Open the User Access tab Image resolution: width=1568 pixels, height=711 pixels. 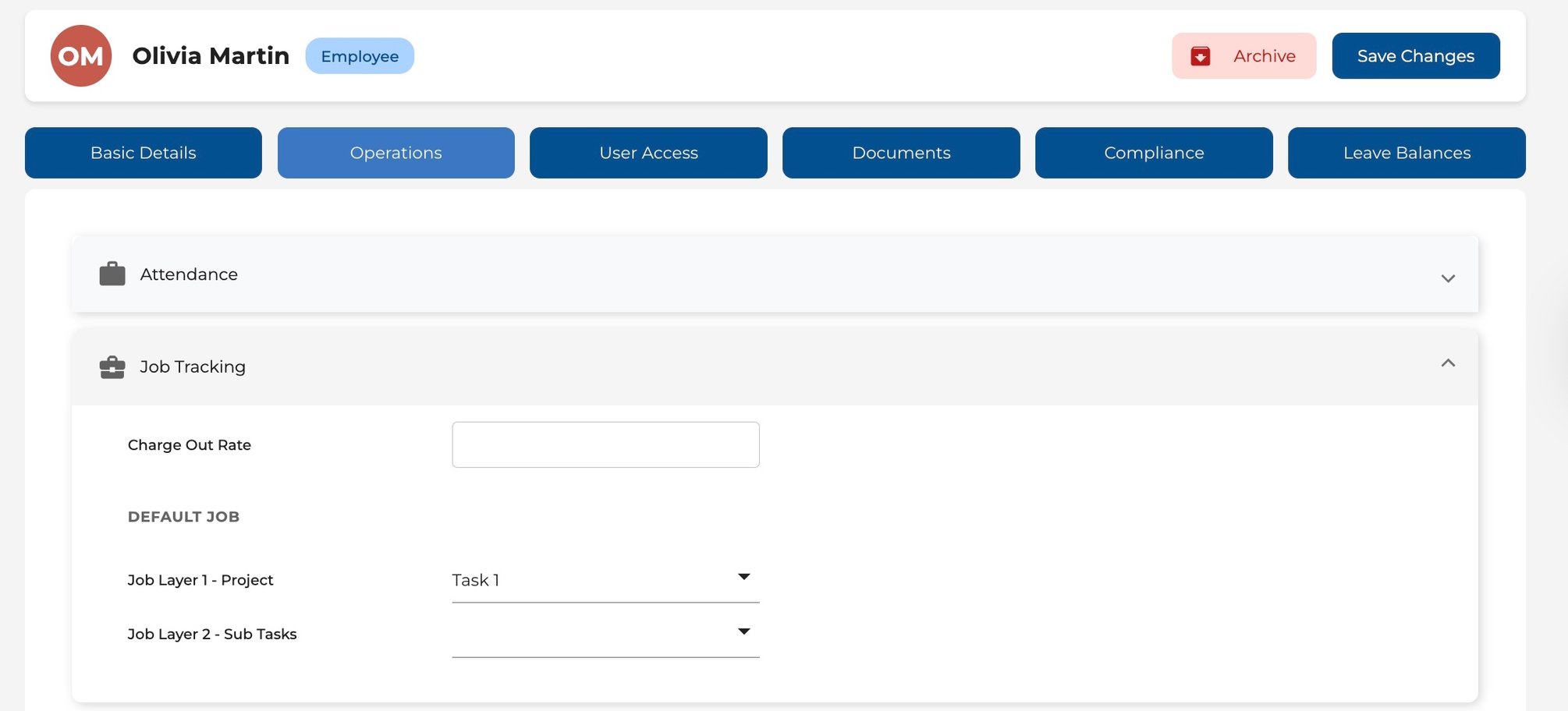(648, 153)
